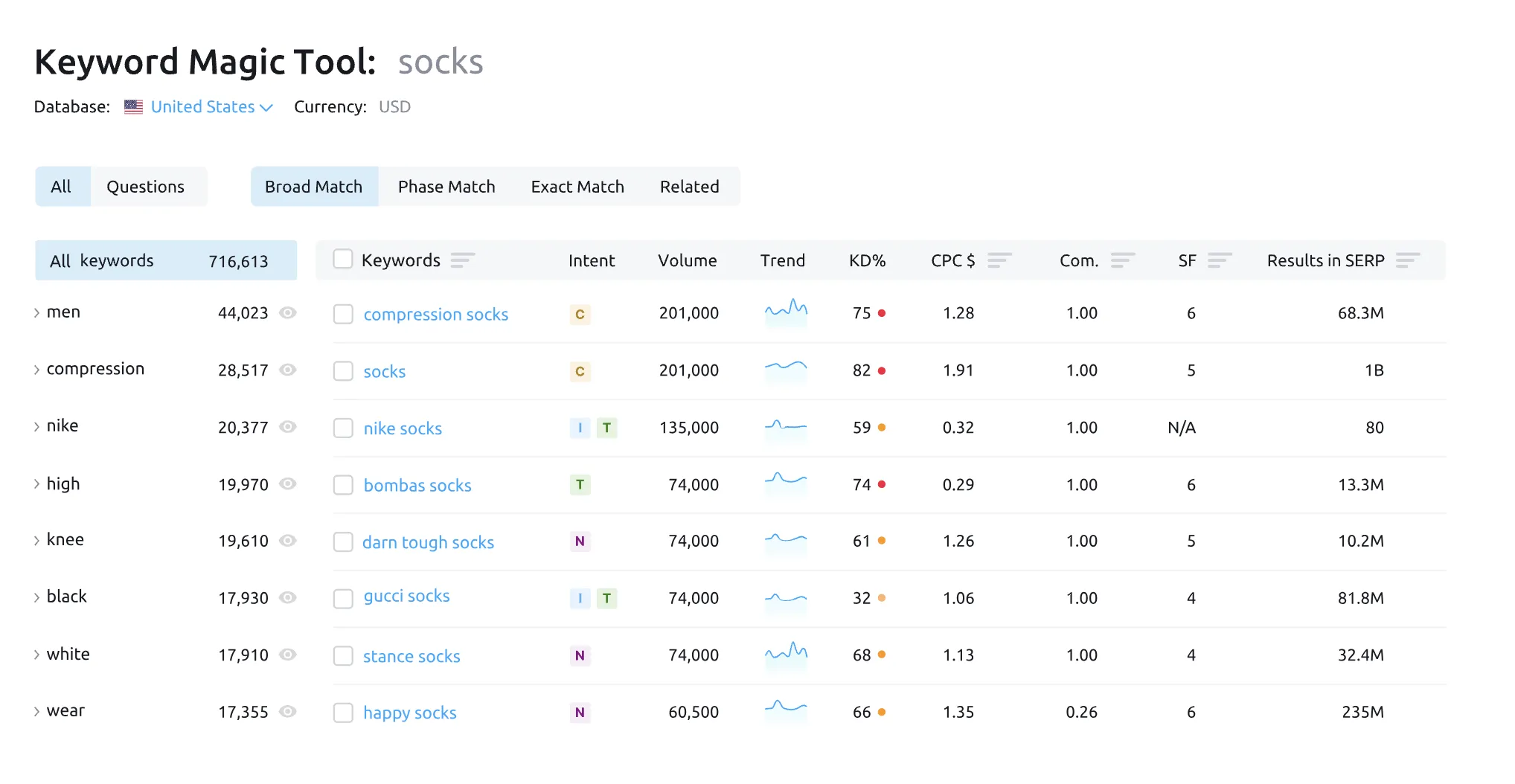This screenshot has height=784, width=1515.
Task: Sort by Results in SERP sort icon
Action: [1408, 260]
